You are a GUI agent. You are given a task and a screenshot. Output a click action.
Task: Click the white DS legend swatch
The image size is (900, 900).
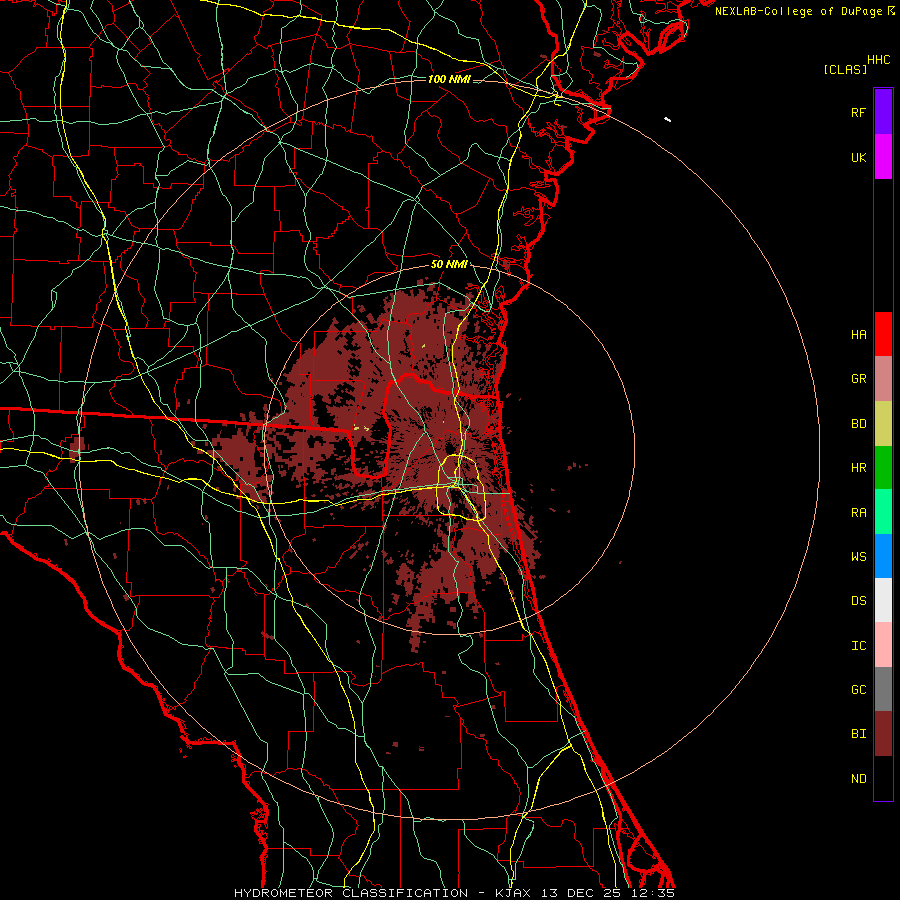pyautogui.click(x=883, y=600)
